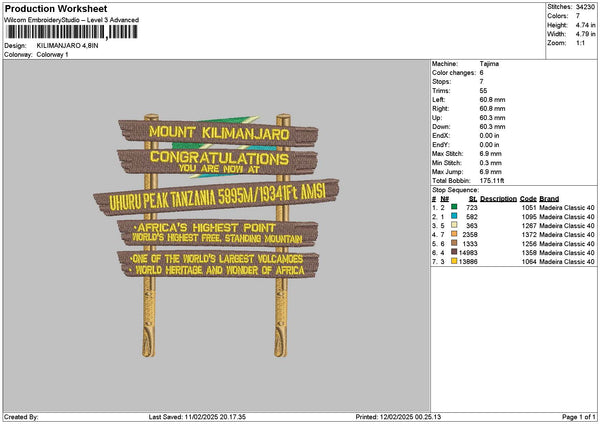Click the design name 'KILIMANJARO 4,8IN'

(67, 46)
